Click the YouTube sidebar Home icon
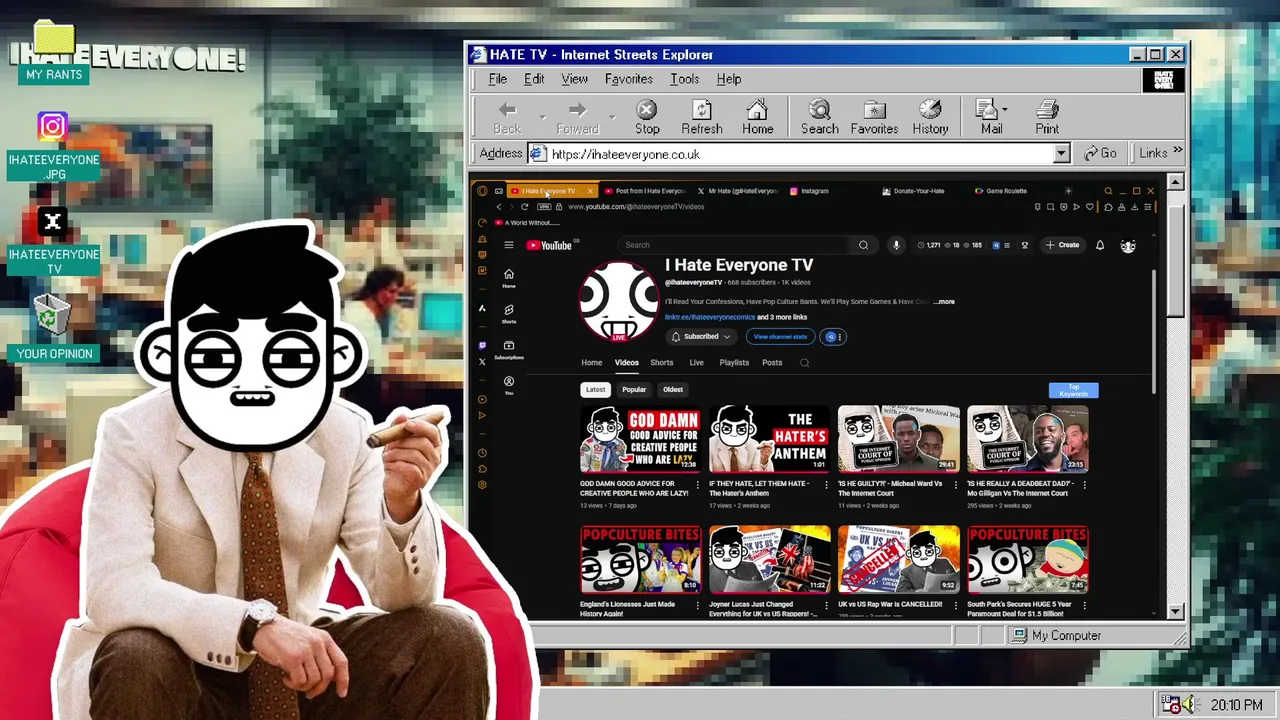This screenshot has width=1280, height=720. 508,278
